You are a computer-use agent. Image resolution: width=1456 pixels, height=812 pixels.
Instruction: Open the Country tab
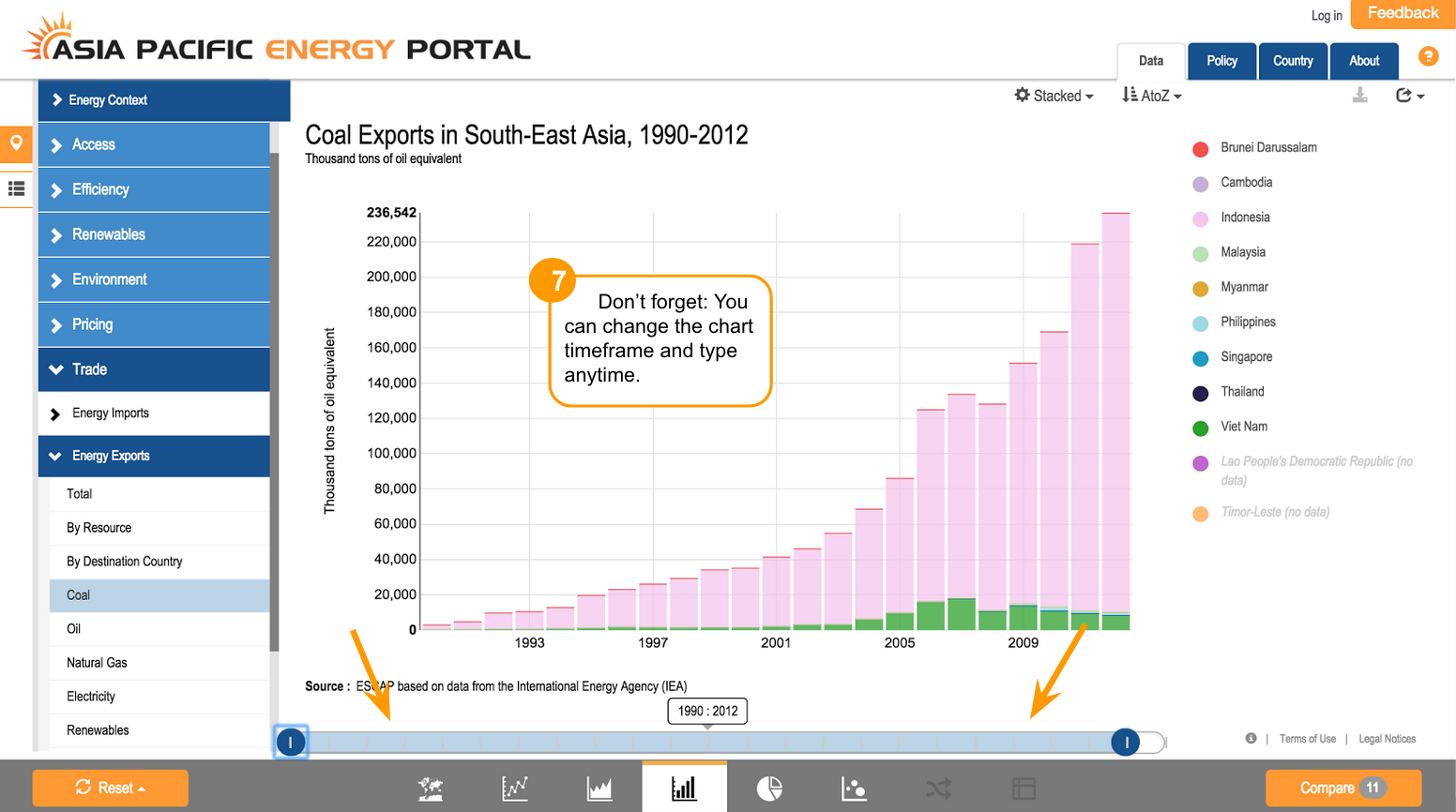point(1293,61)
